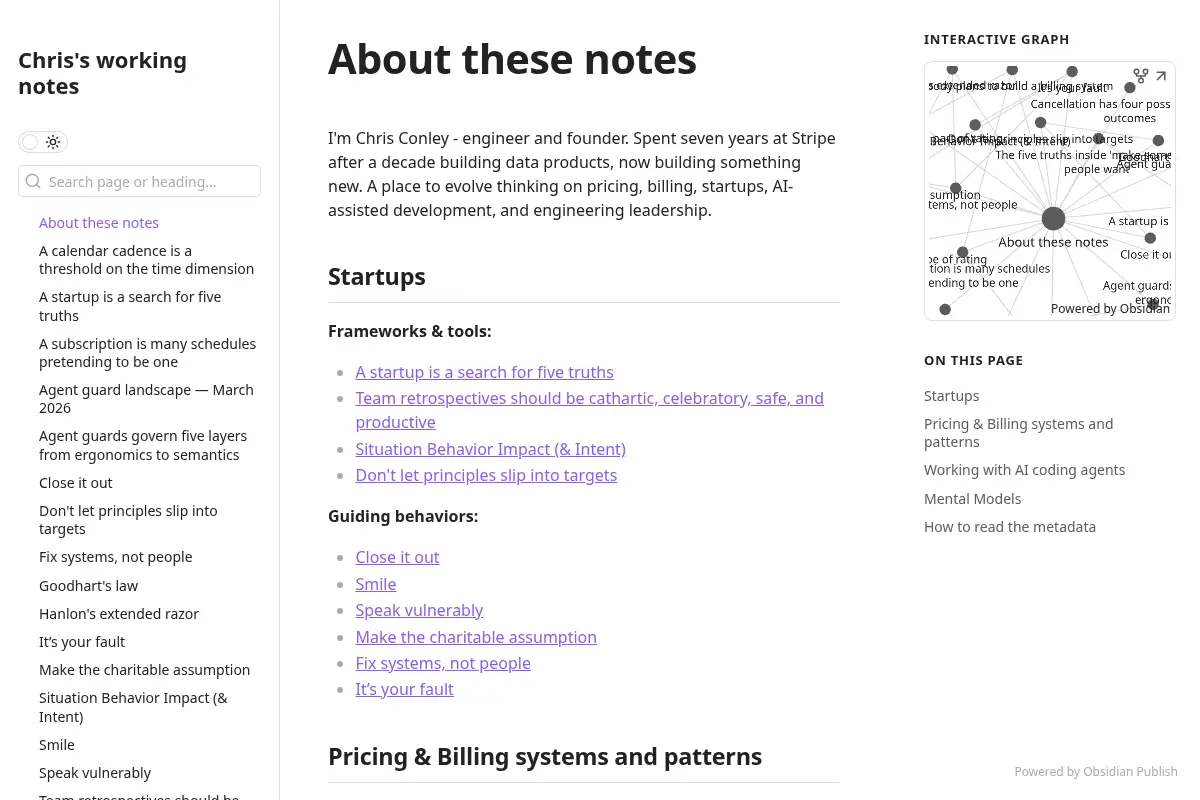1200x800 pixels.
Task: Open sidebar Make the charitable assumption
Action: click(145, 670)
